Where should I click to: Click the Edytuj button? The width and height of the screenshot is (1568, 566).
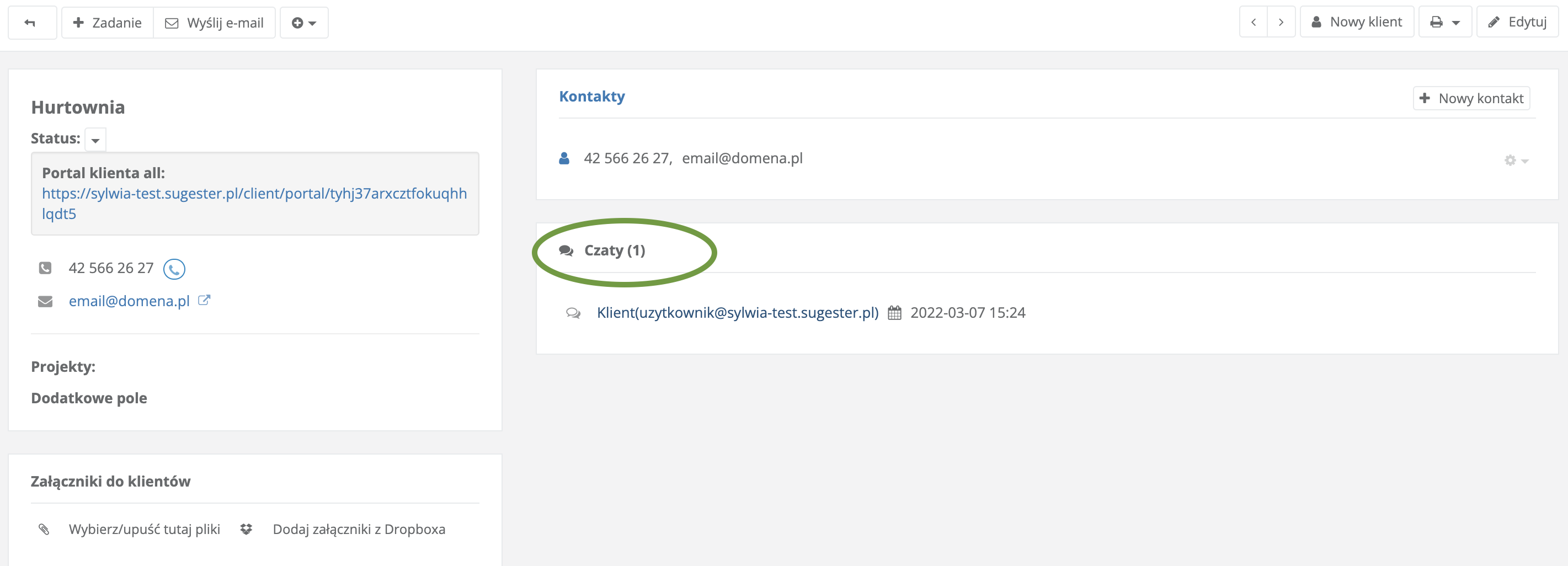[x=1517, y=23]
